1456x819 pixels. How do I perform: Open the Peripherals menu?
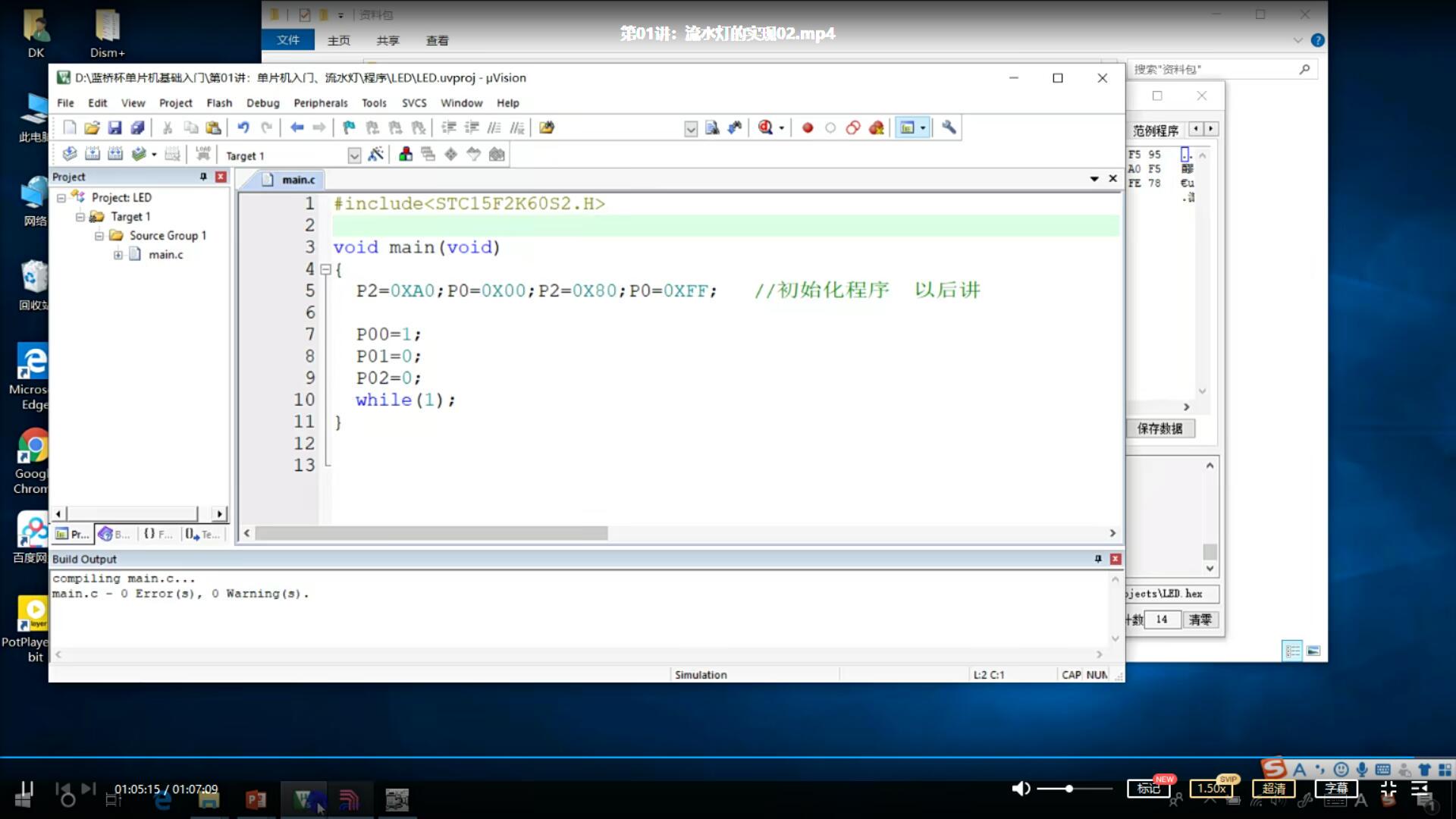tap(320, 103)
